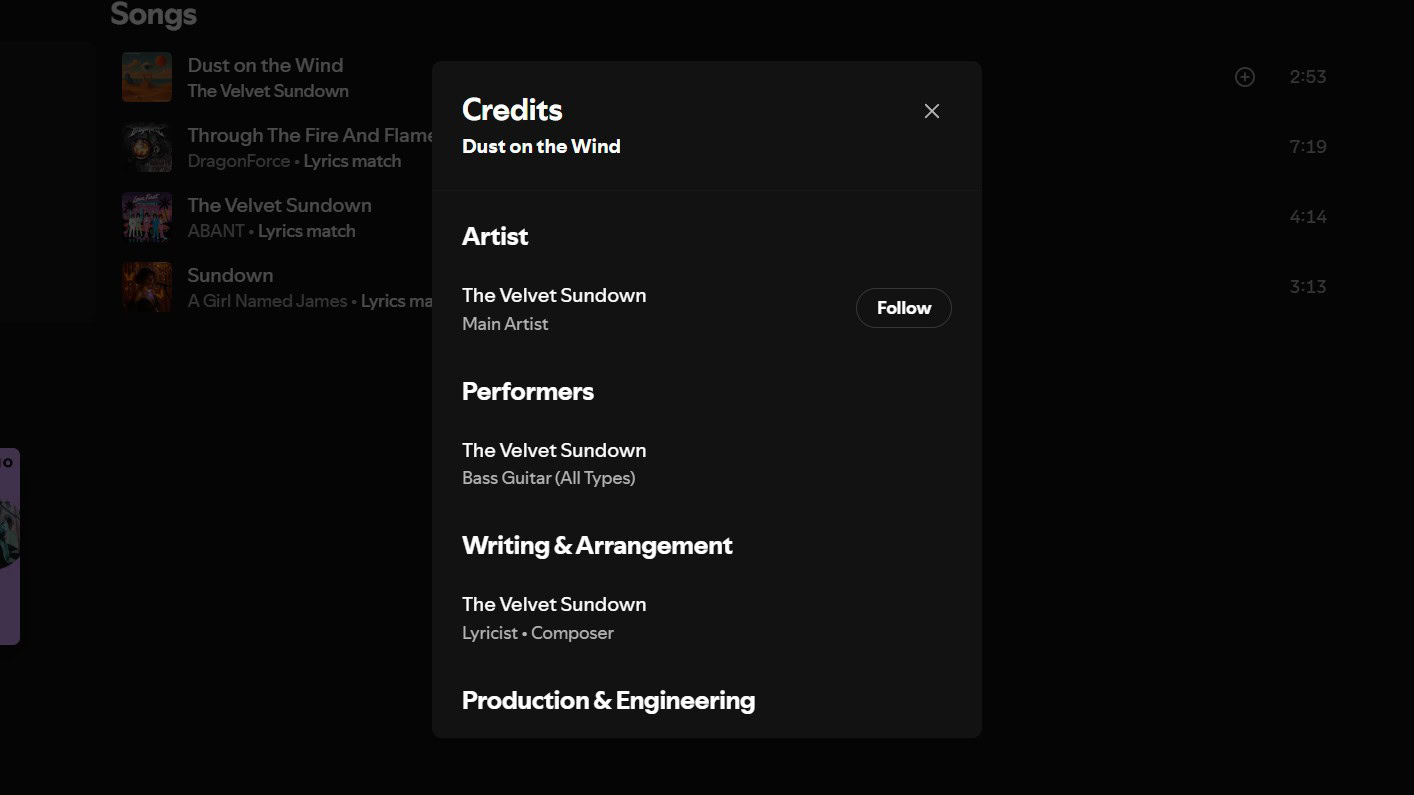The image size is (1414, 795).
Task: Open DragonForce artist page
Action: tap(237, 160)
